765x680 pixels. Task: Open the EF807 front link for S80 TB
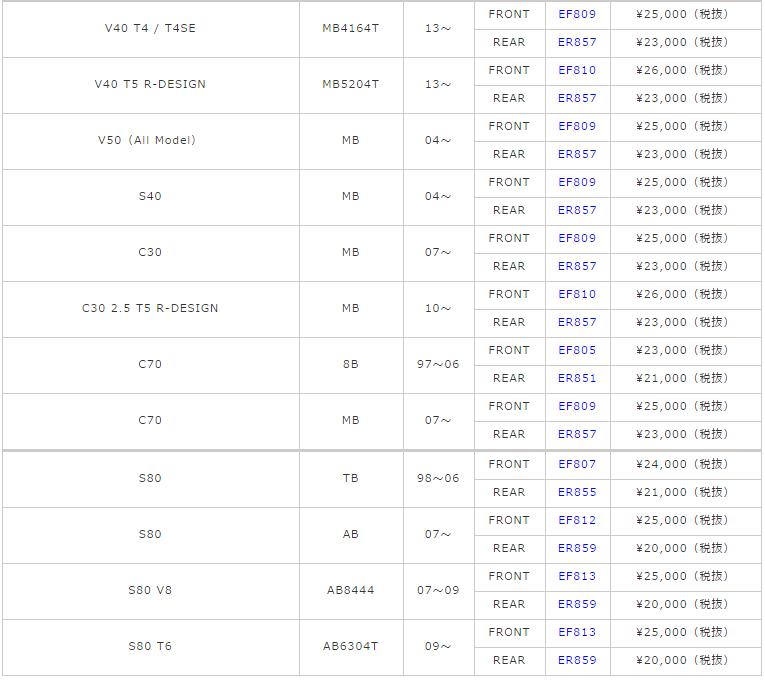tap(577, 464)
